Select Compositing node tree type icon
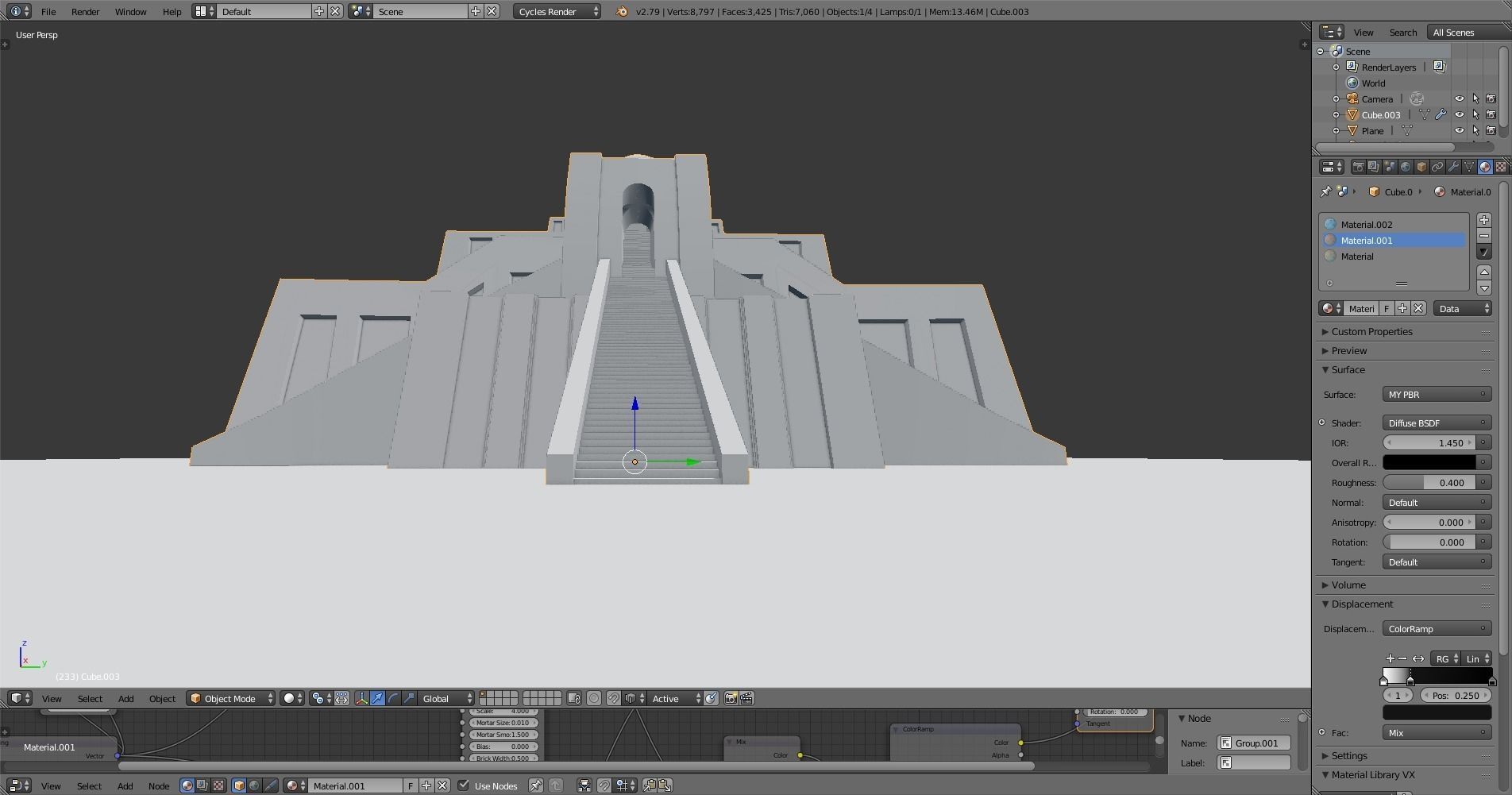1512x795 pixels. click(x=202, y=785)
